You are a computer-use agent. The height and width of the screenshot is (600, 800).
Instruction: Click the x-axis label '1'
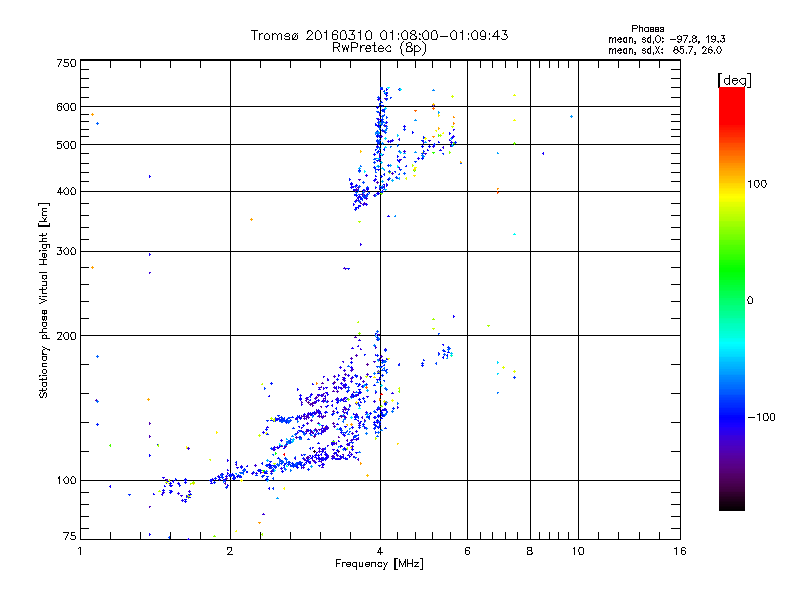coord(80,551)
